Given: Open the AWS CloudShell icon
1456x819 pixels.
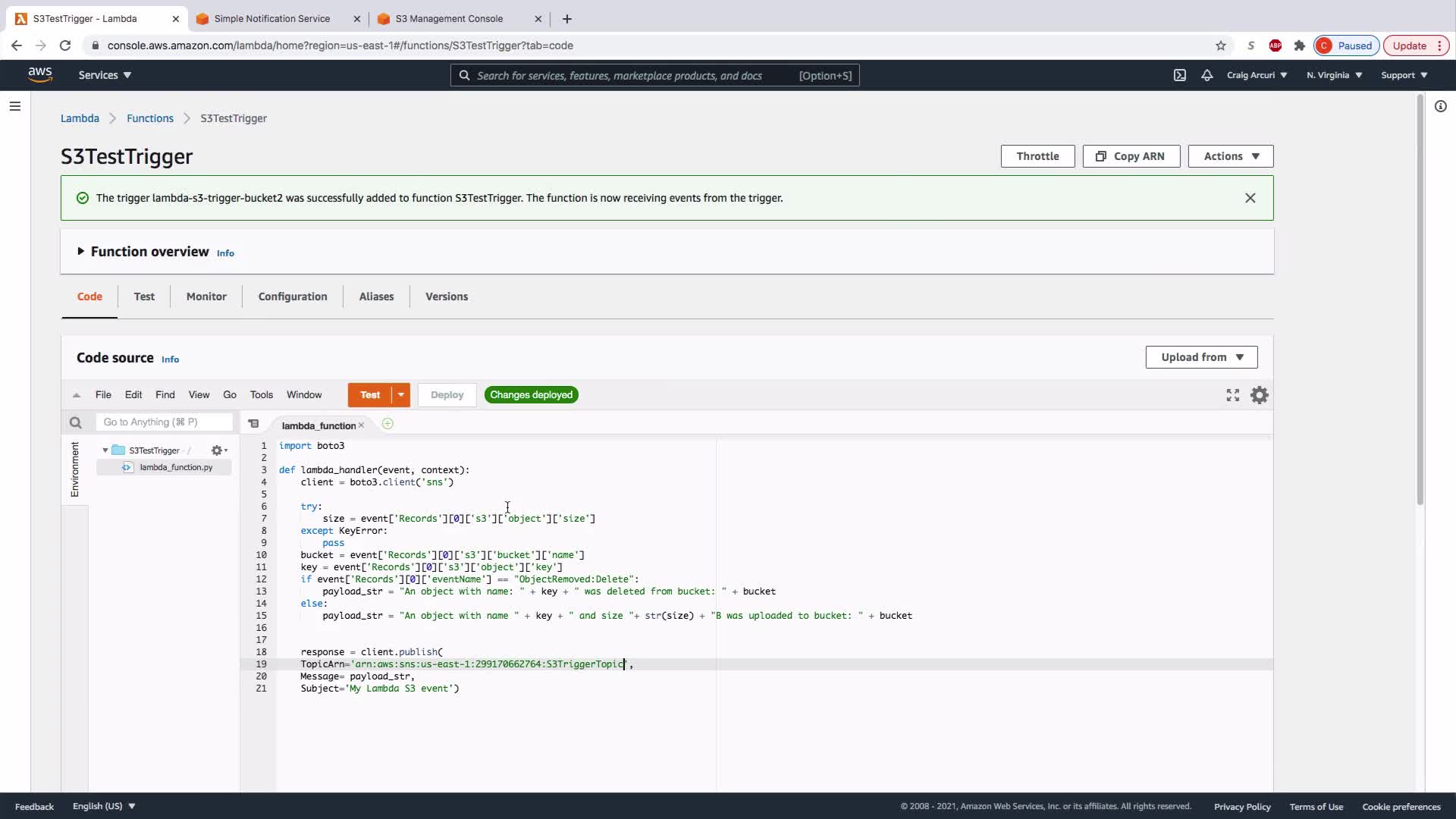Looking at the screenshot, I should 1179,75.
